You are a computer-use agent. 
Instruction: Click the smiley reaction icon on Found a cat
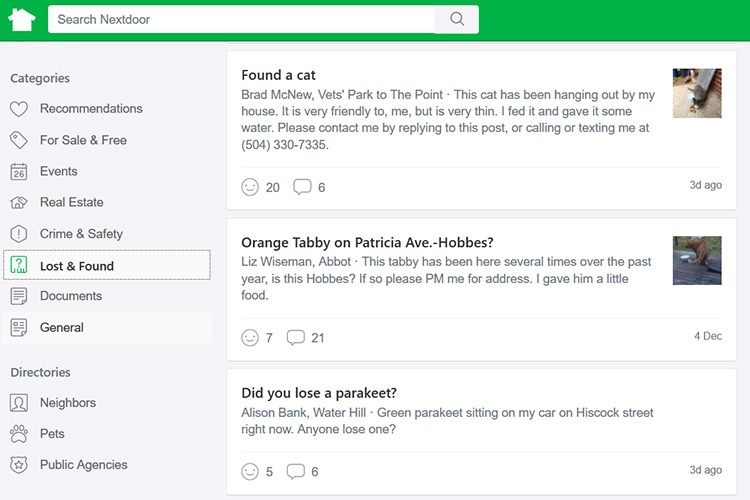(250, 187)
